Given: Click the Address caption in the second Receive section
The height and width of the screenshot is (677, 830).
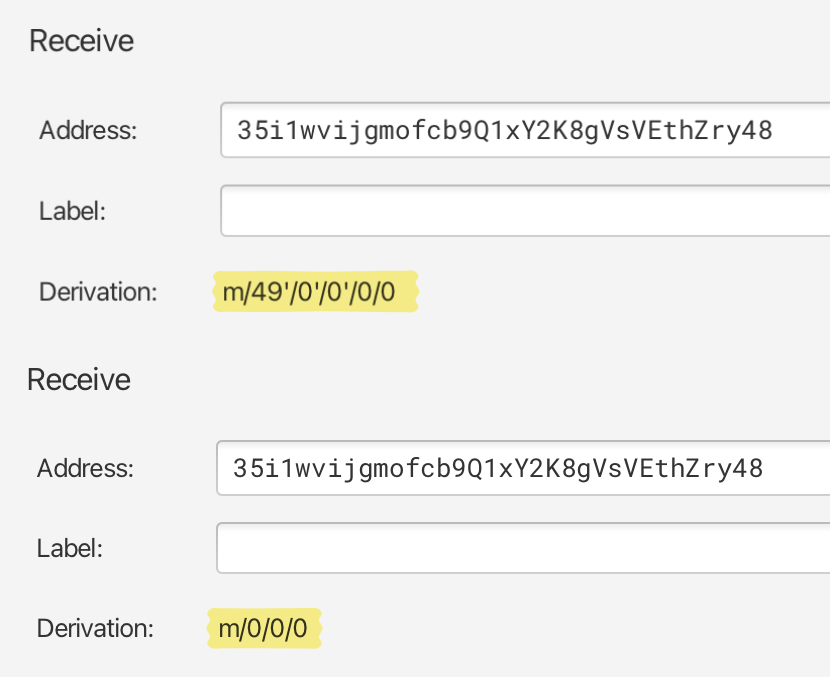Looking at the screenshot, I should (85, 468).
